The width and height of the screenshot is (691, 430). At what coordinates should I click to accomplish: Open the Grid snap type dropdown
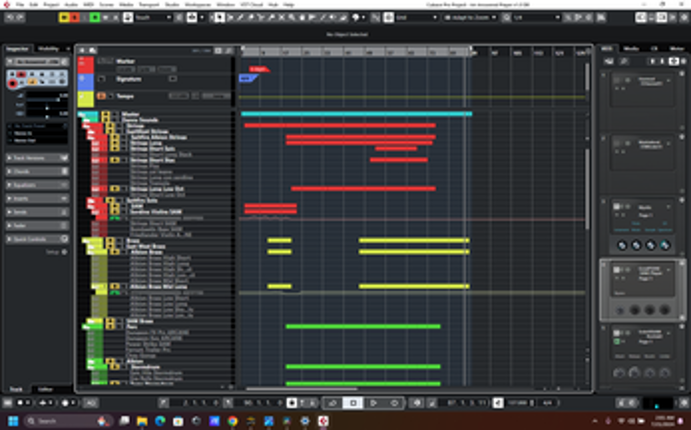point(416,18)
